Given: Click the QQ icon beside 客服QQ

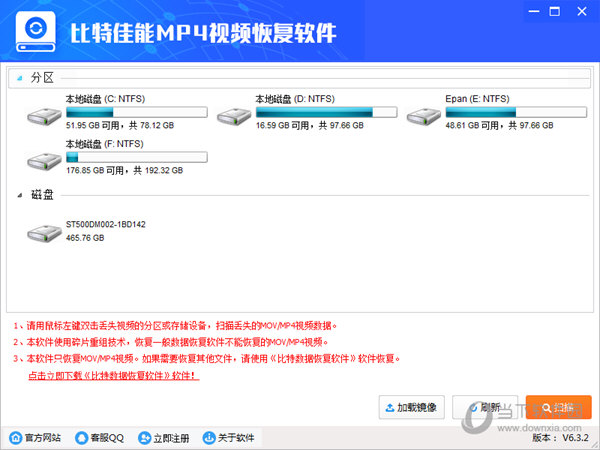Looking at the screenshot, I should point(82,437).
